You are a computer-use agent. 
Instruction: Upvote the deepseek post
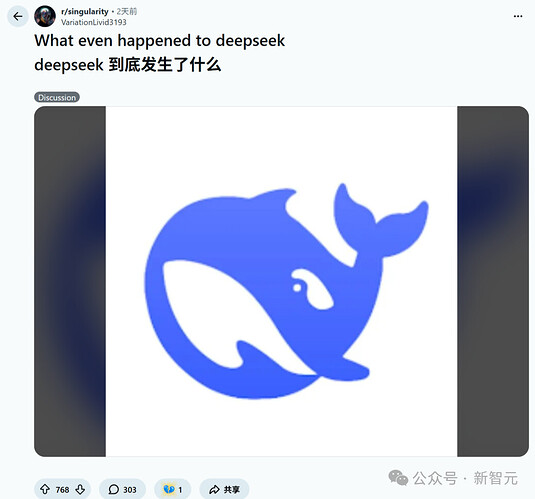45,489
